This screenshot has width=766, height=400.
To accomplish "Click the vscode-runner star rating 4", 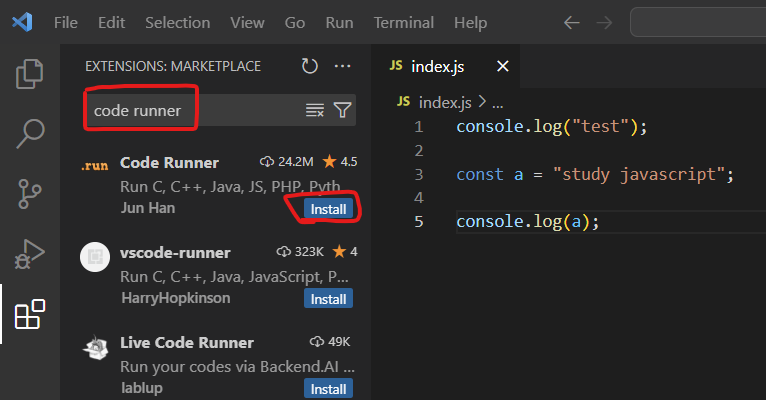I will pos(345,252).
